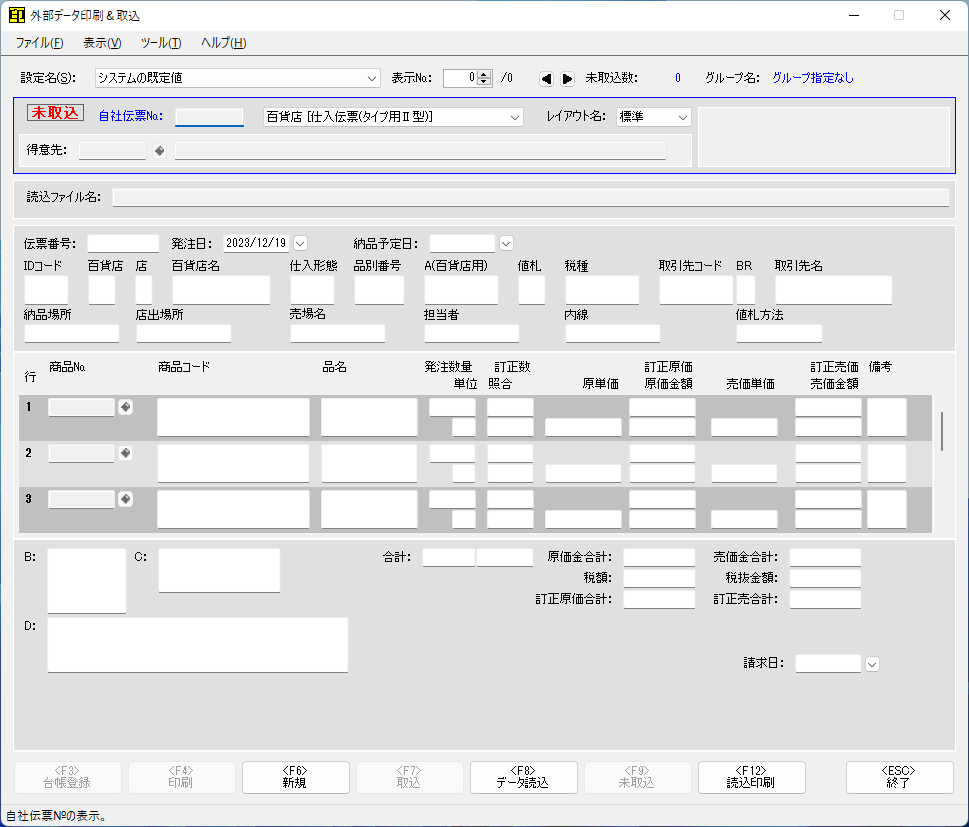
Task: Click the 自社伝票No. input field
Action: coord(209,117)
